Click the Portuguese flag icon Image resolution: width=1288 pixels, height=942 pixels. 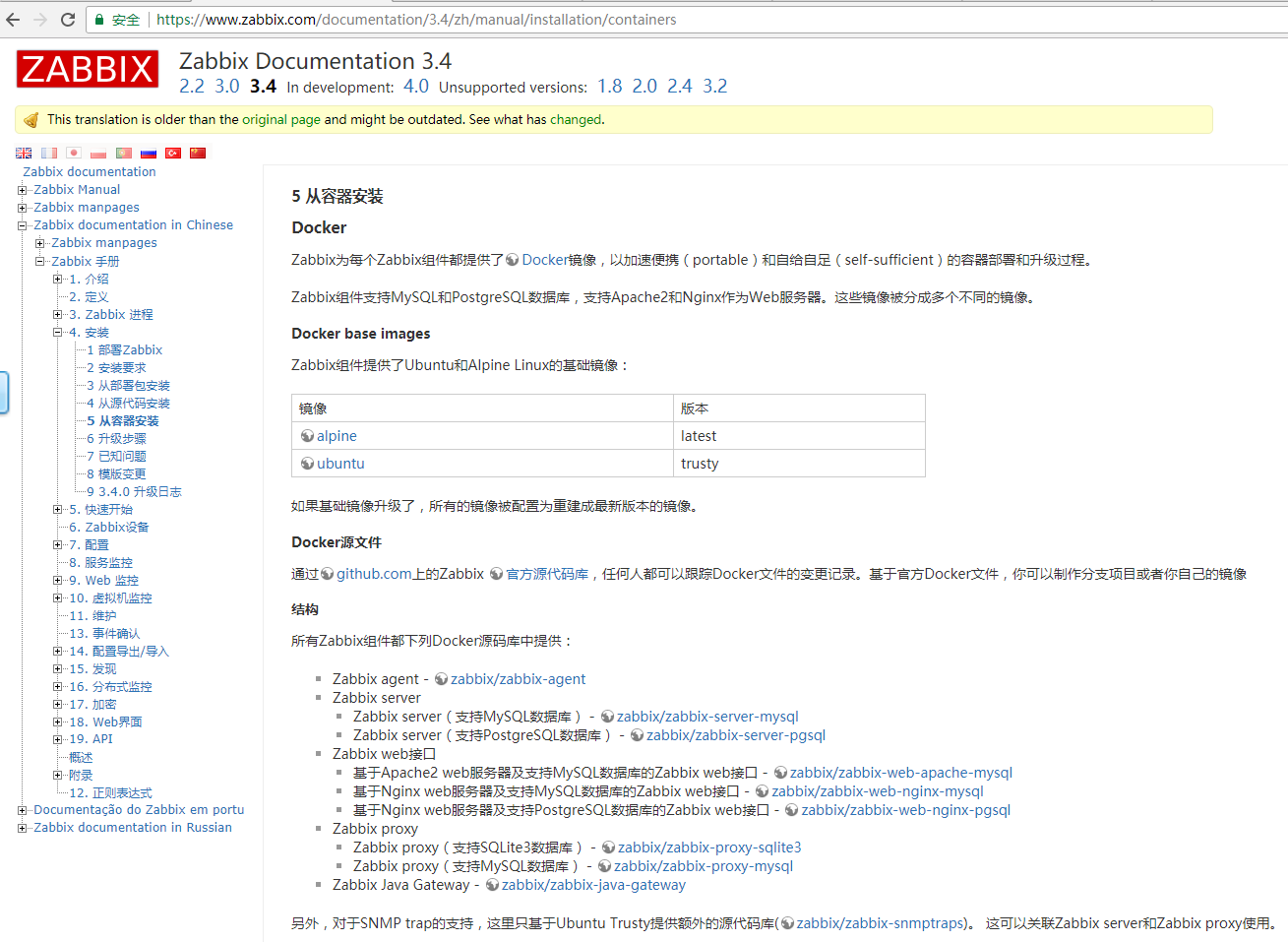point(124,153)
